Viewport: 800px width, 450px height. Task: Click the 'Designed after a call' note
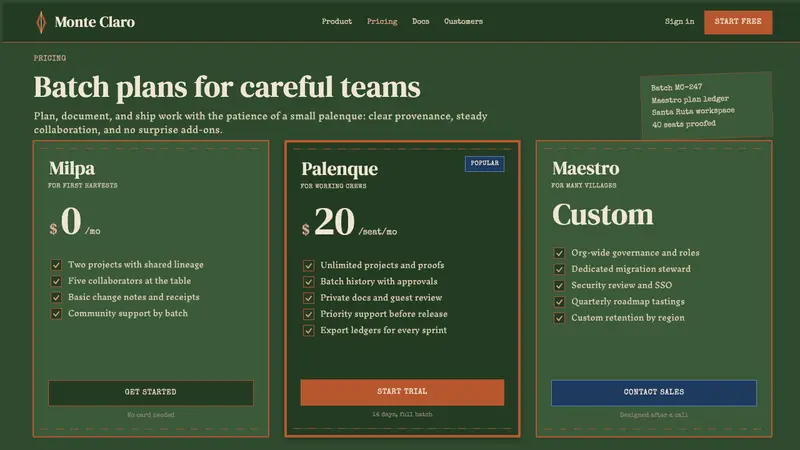coord(654,415)
